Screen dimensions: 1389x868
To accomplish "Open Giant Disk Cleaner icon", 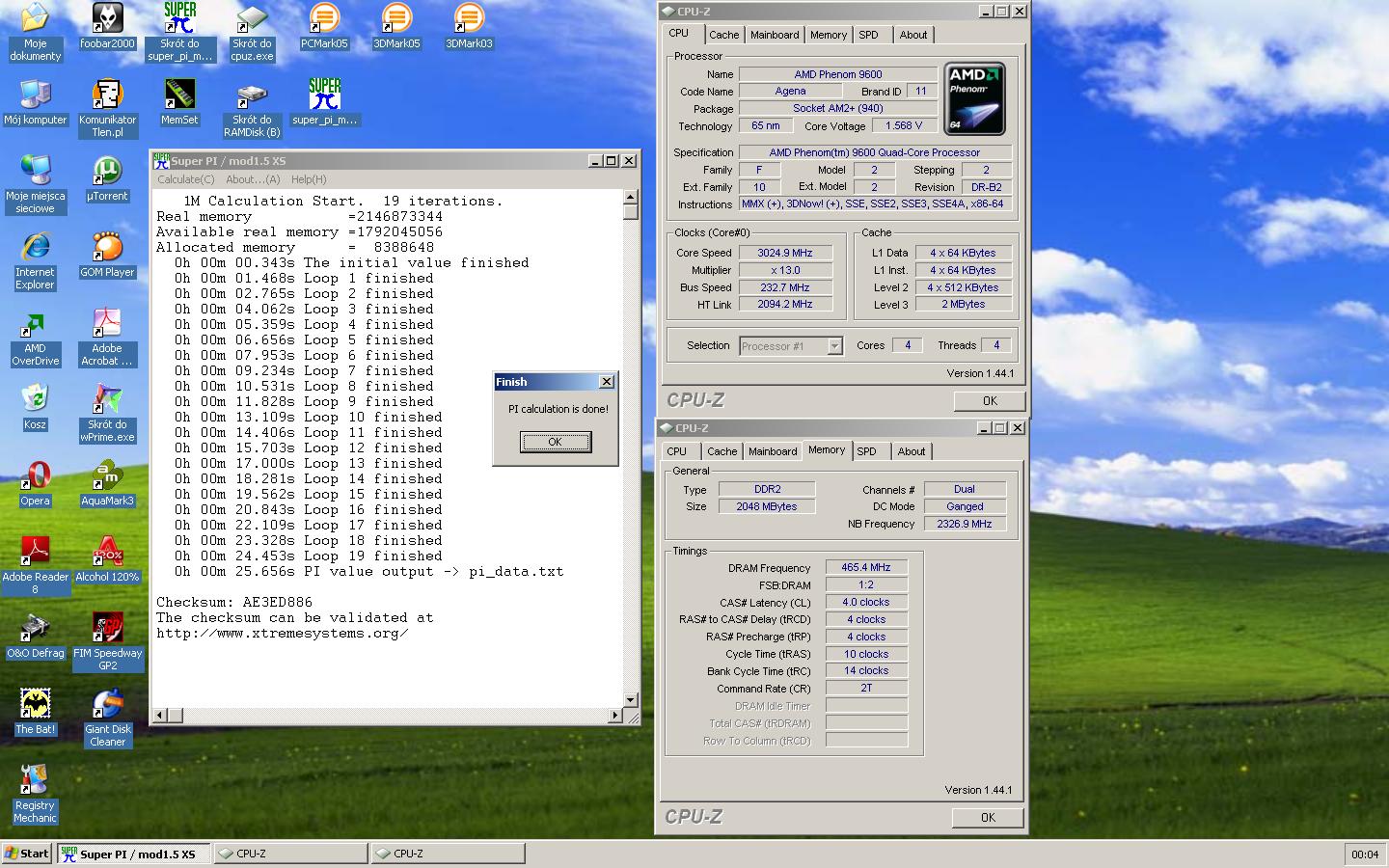I will click(x=107, y=719).
